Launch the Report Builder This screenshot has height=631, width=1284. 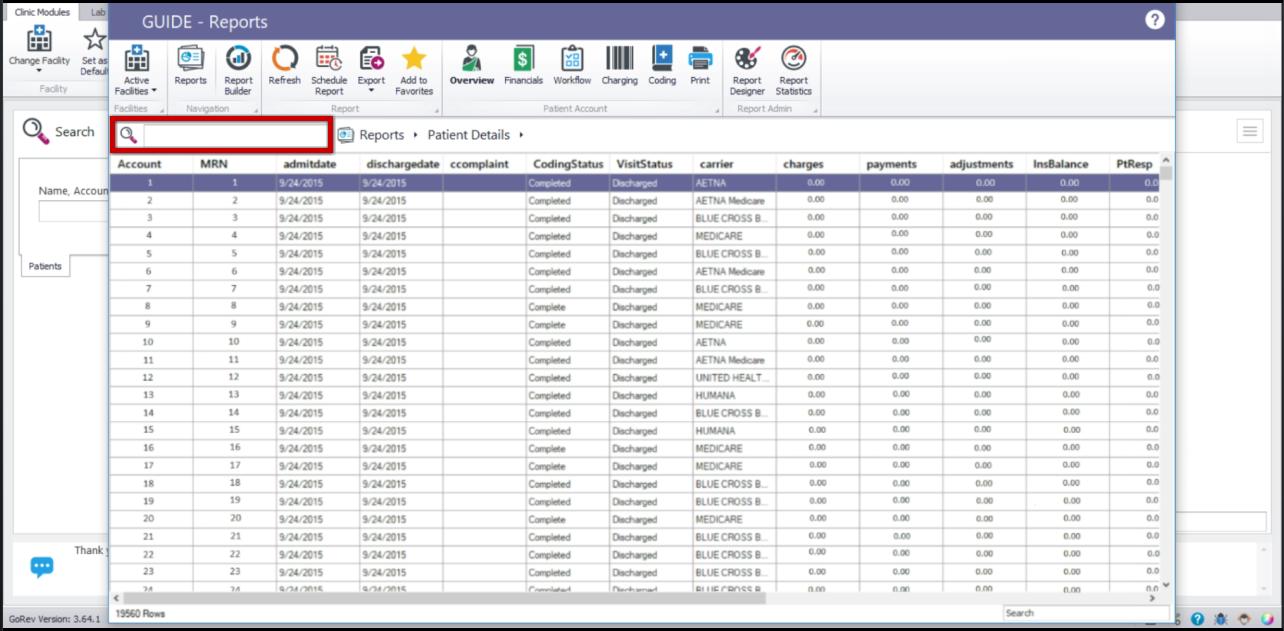[x=238, y=70]
